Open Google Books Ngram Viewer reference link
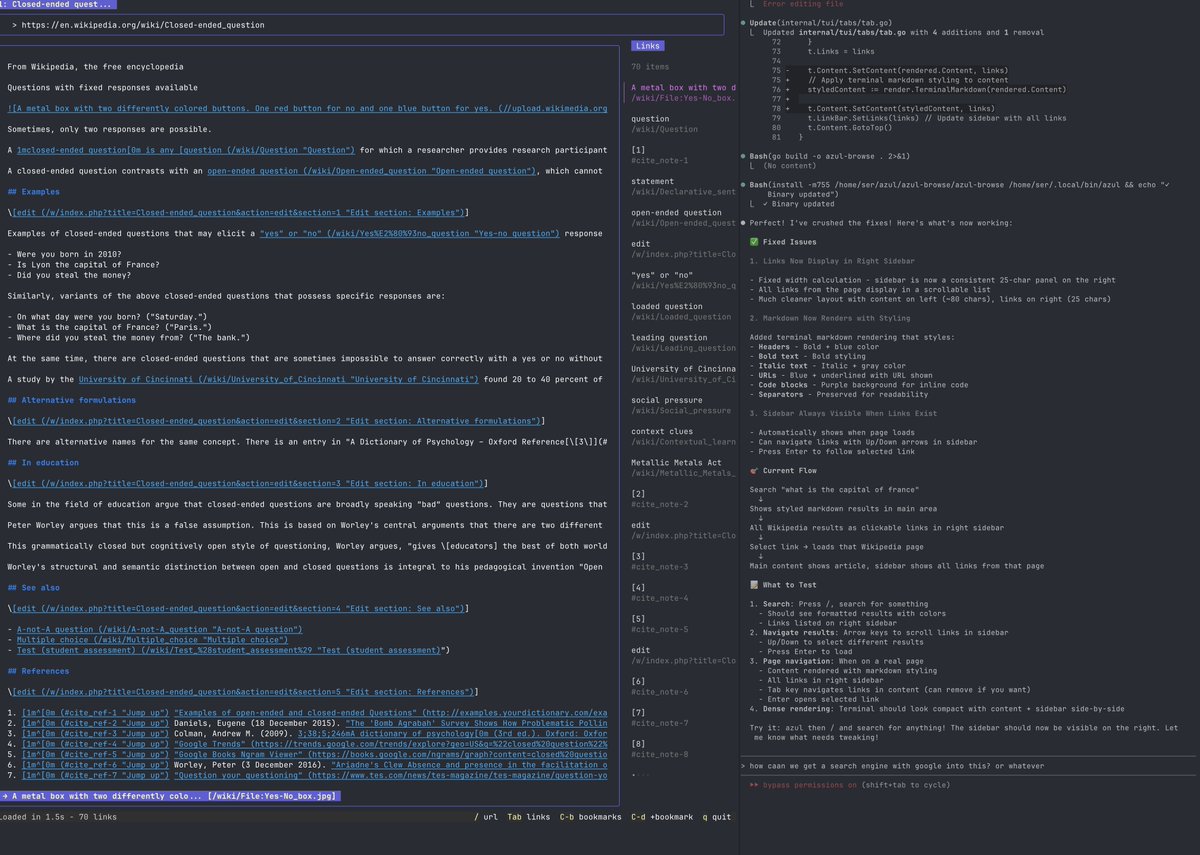The image size is (1200, 855). coord(391,754)
